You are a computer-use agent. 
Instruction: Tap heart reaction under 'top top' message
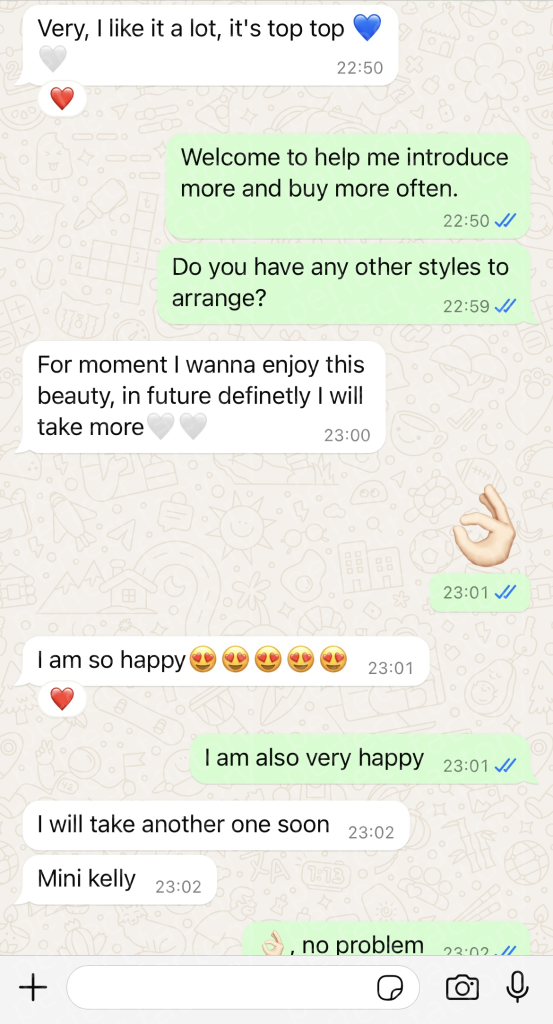pos(62,99)
